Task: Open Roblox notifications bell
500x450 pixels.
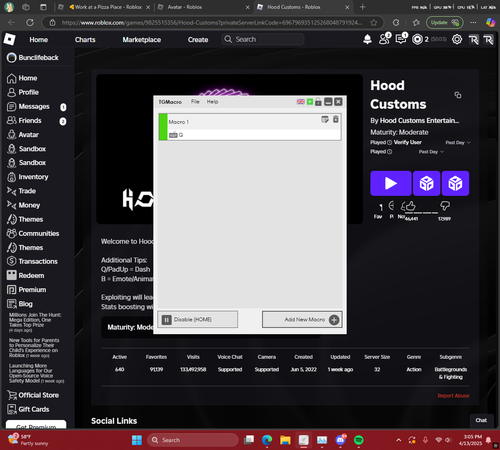Action: pos(367,40)
